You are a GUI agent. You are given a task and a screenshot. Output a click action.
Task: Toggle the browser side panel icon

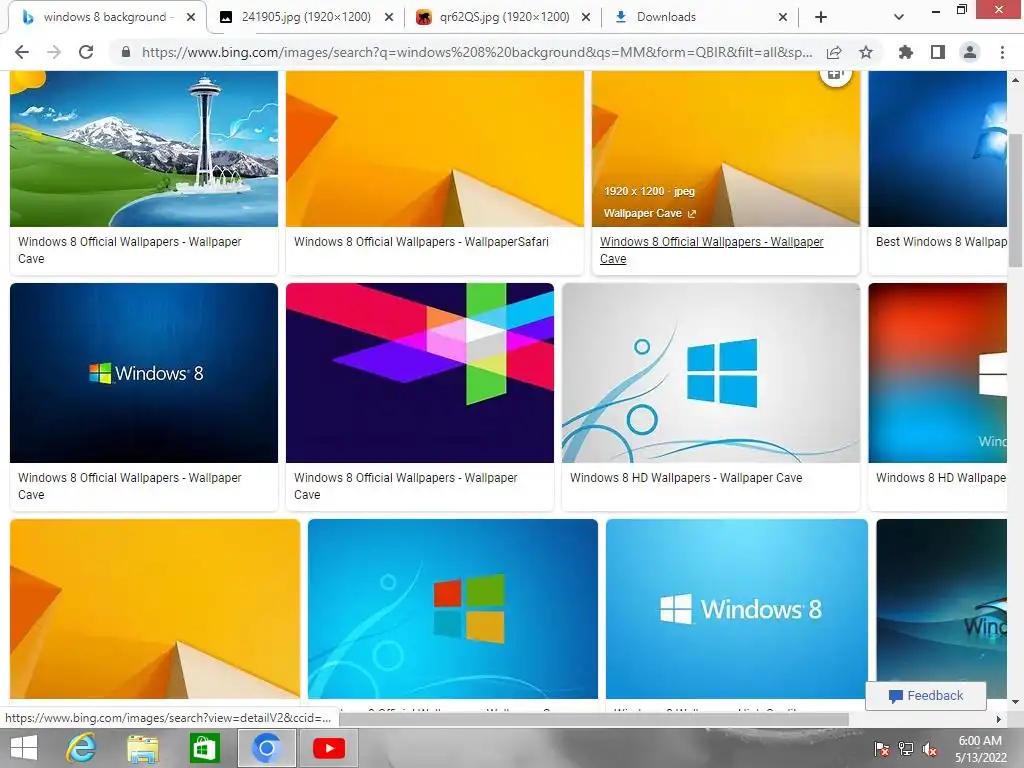(938, 52)
